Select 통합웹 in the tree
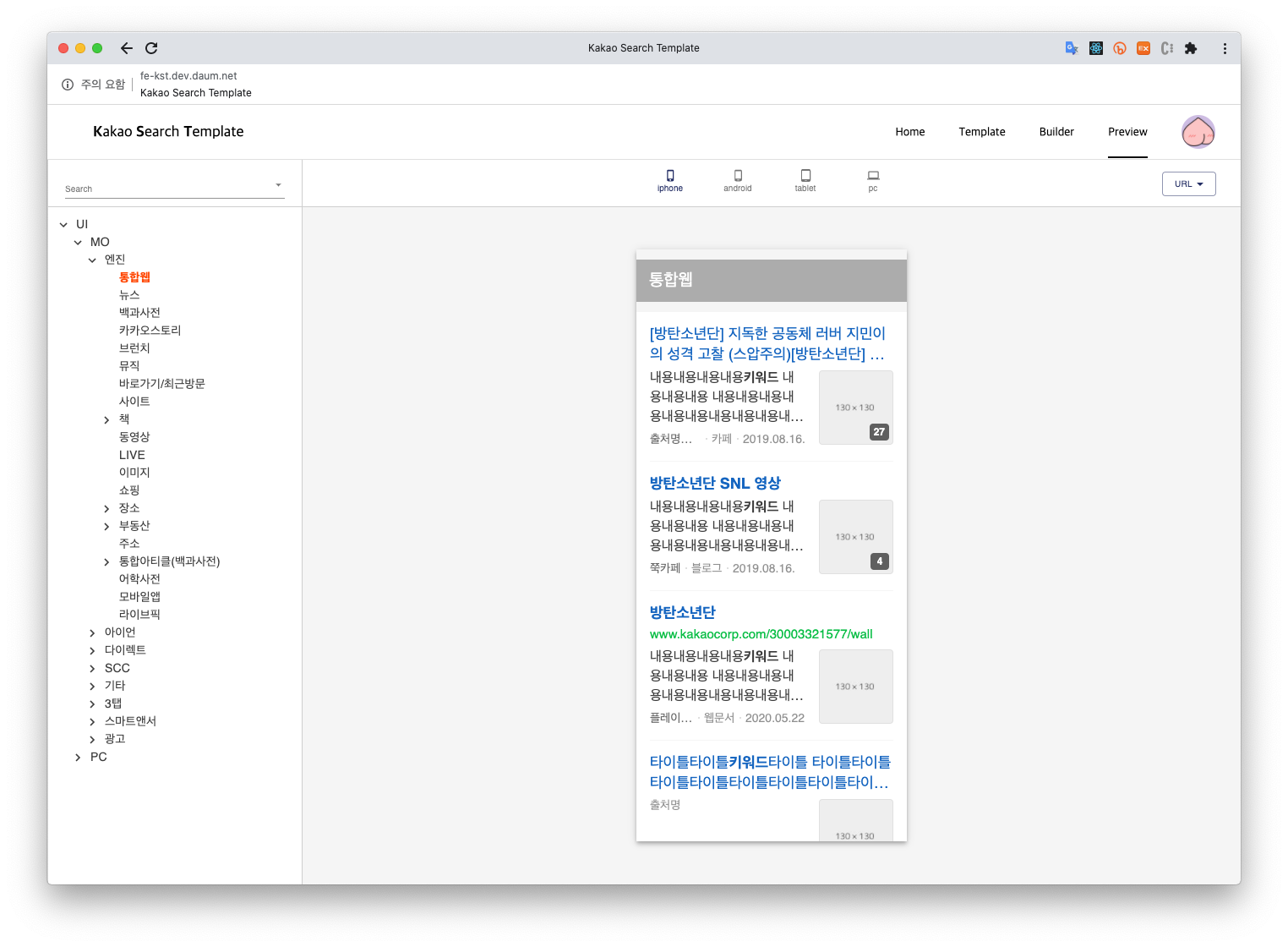The image size is (1288, 947). click(x=134, y=277)
